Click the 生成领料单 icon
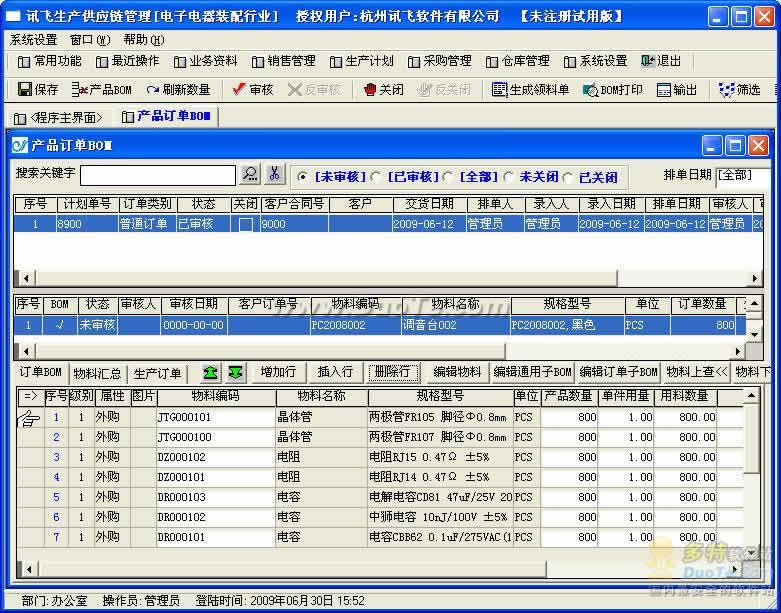The height and width of the screenshot is (613, 781). pos(499,90)
